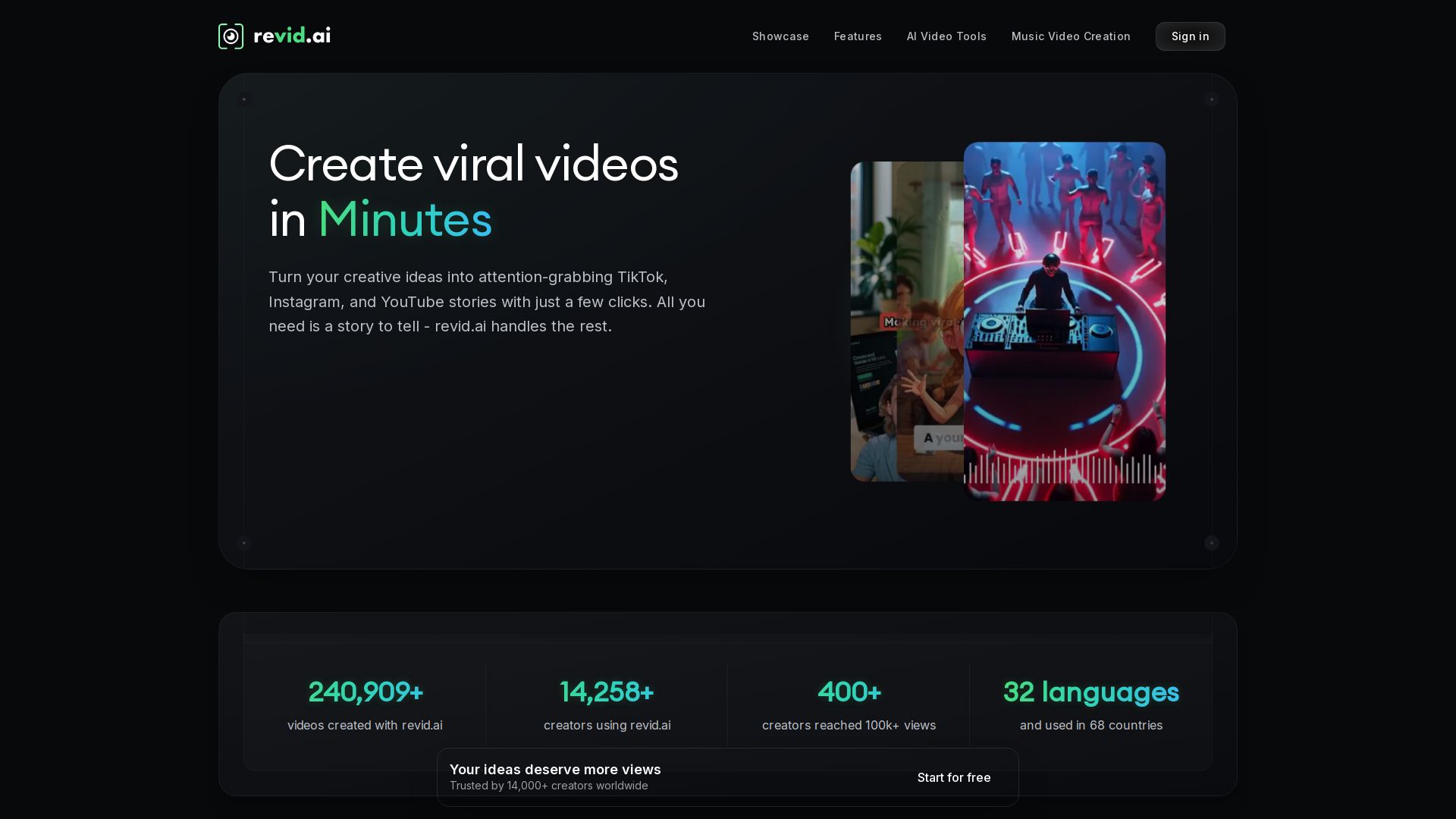Select the DJ neon dance video thumbnail
The width and height of the screenshot is (1456, 819).
[1064, 321]
